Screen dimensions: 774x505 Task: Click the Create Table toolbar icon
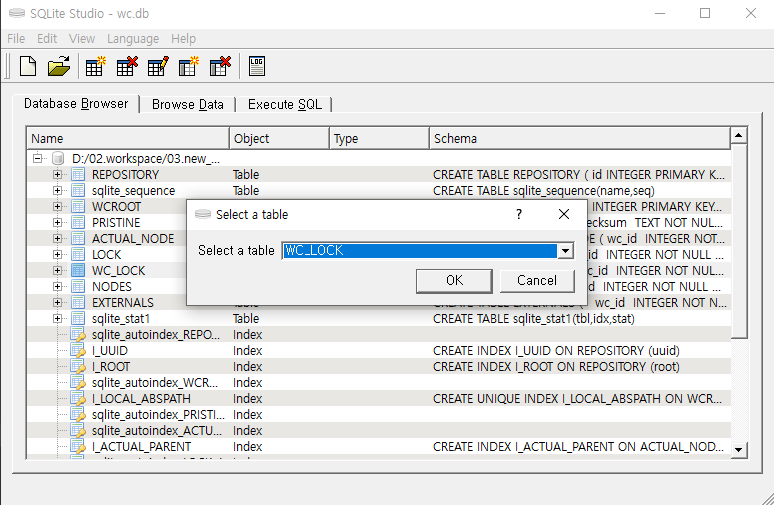click(95, 66)
